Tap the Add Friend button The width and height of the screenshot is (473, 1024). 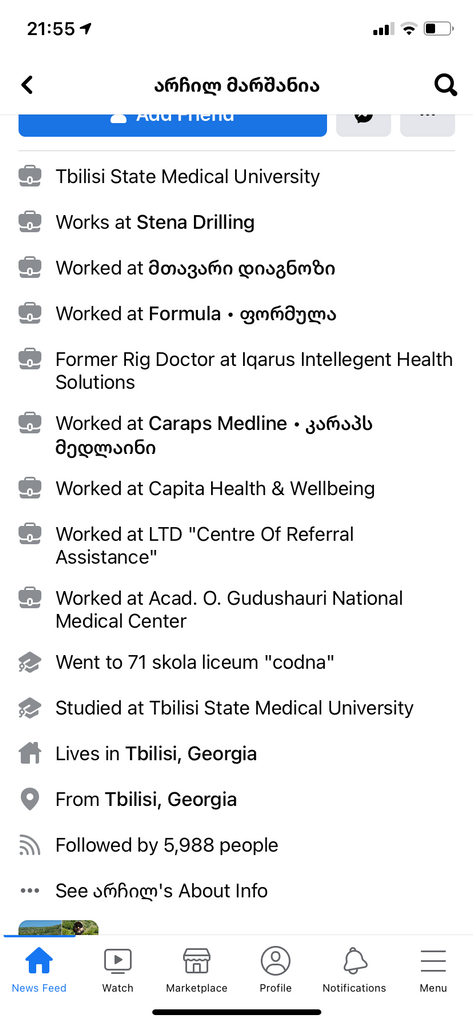click(x=172, y=124)
